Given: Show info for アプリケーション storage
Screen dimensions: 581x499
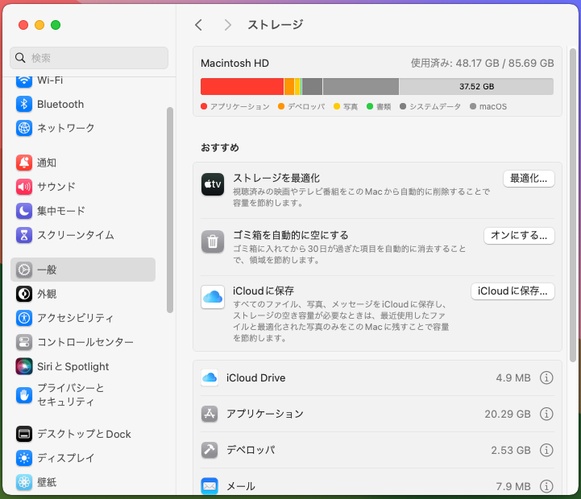Looking at the screenshot, I should [x=546, y=414].
